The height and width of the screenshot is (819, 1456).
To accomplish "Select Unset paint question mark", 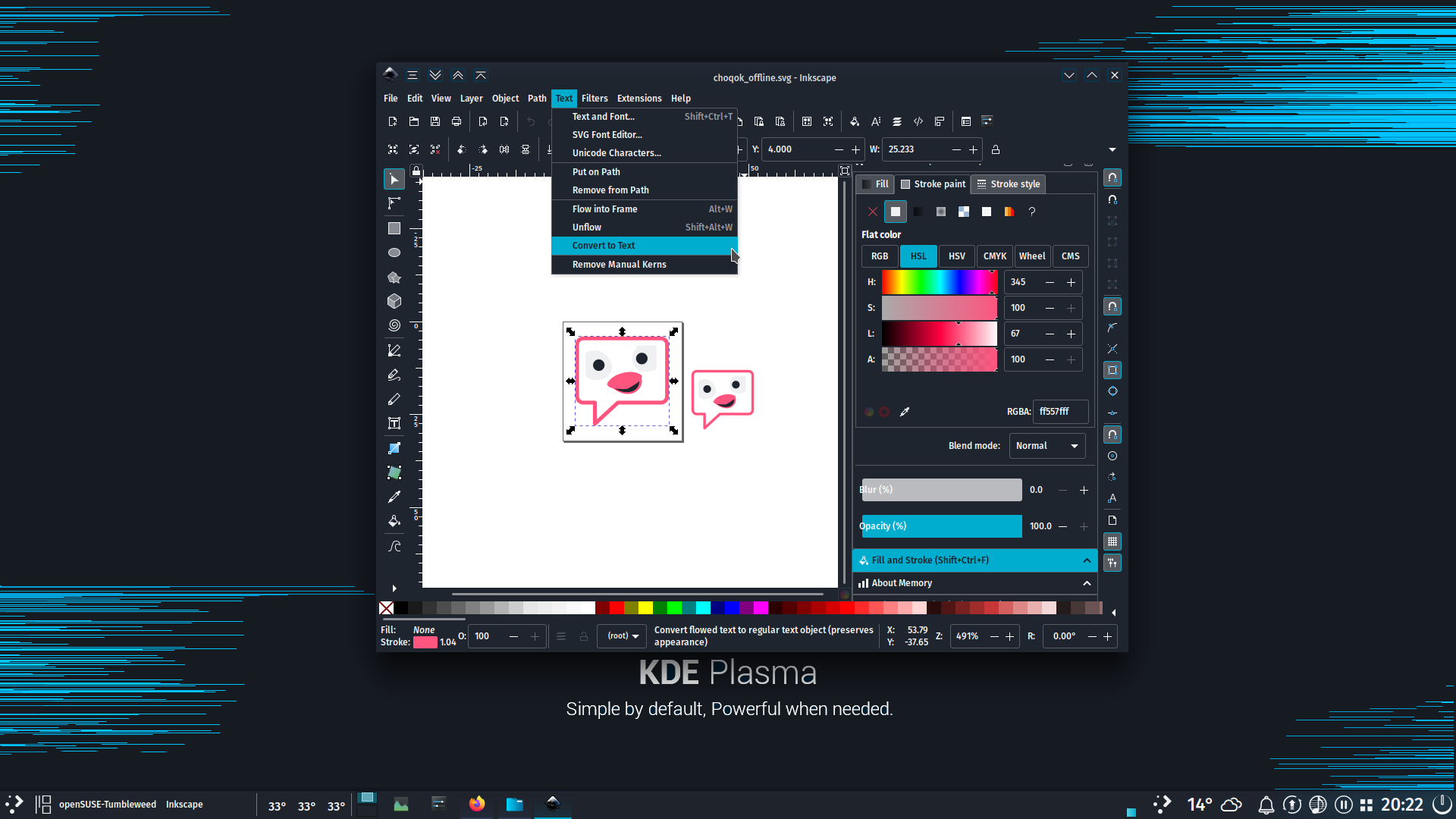I will pos(1031,212).
